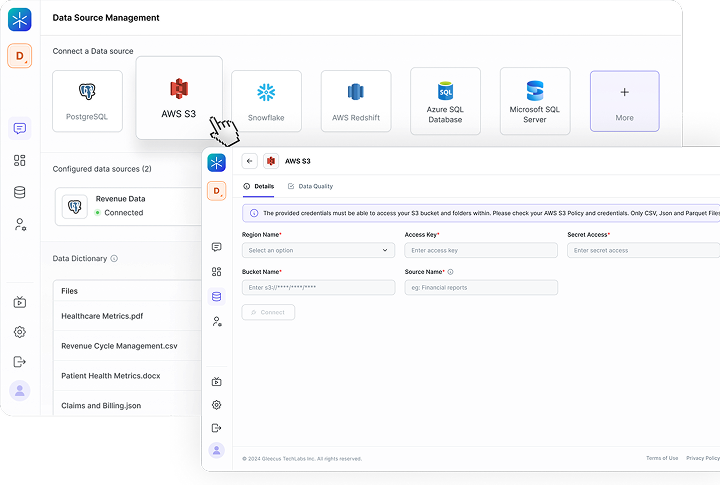Pick the AWS Redshift connector card
720x485 pixels.
point(355,101)
